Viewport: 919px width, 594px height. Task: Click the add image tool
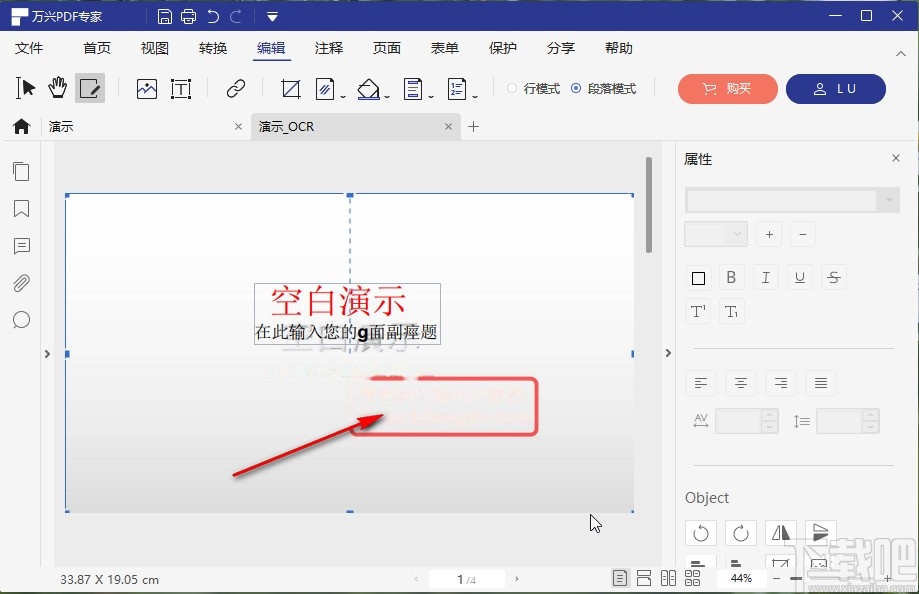[147, 89]
